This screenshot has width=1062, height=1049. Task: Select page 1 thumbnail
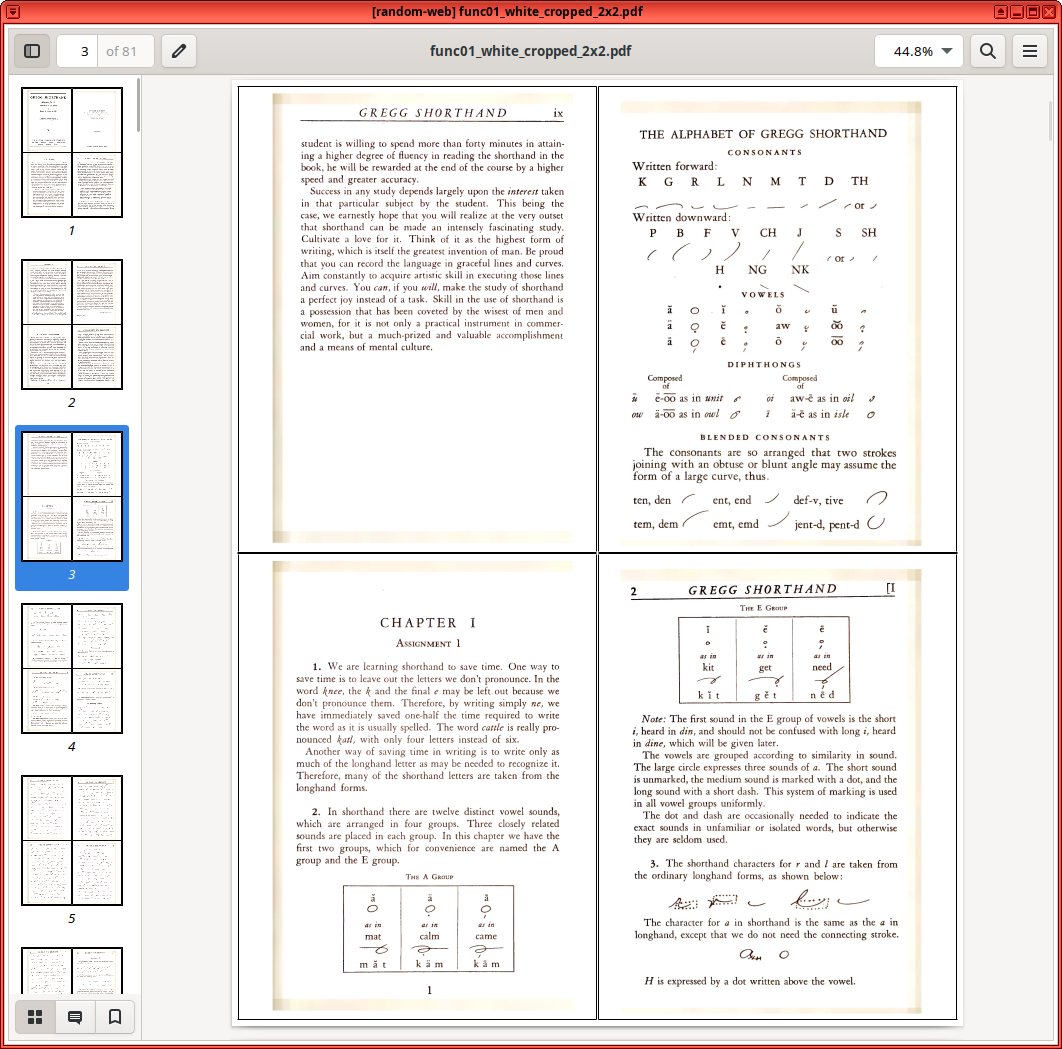tap(72, 152)
